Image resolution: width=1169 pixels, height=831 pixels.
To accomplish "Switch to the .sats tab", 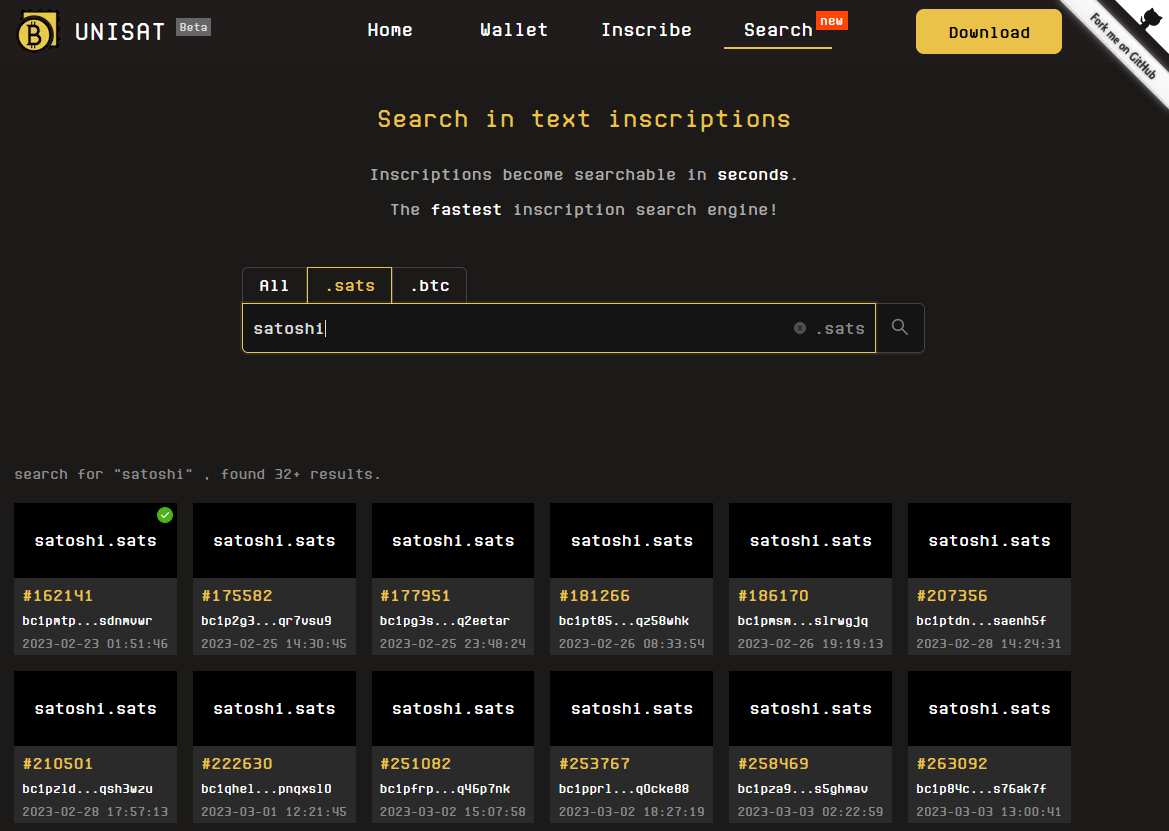I will [350, 285].
